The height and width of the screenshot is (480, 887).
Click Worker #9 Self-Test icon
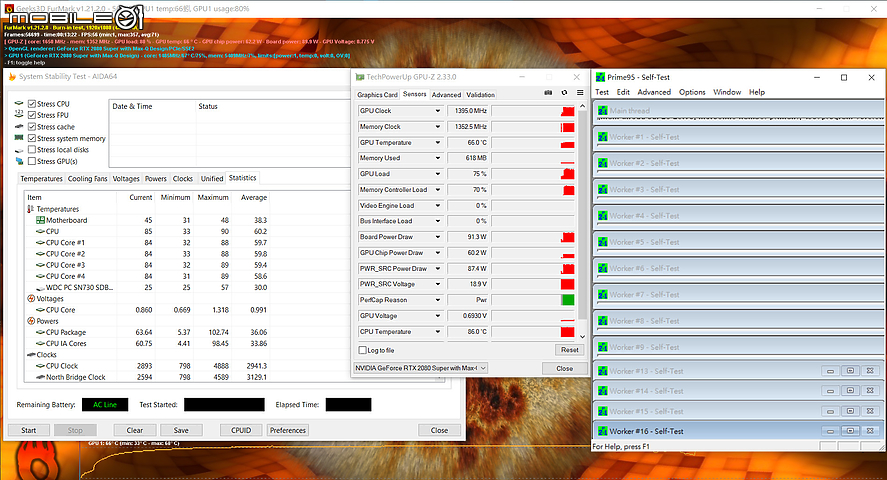[x=602, y=347]
